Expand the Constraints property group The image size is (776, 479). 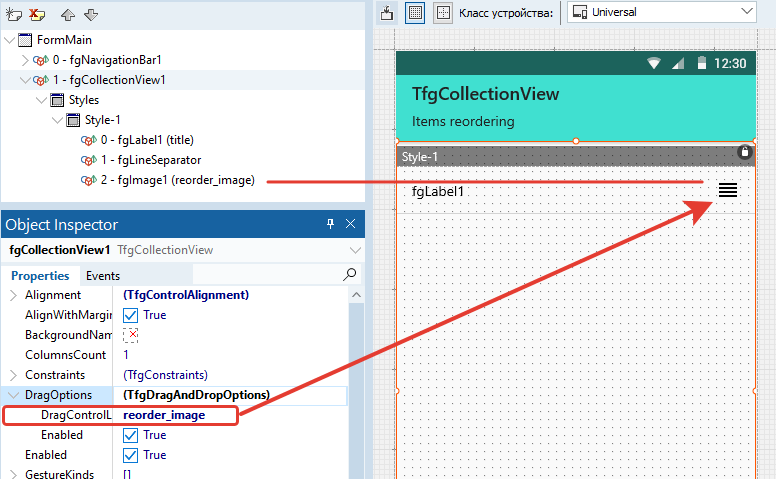[x=13, y=375]
